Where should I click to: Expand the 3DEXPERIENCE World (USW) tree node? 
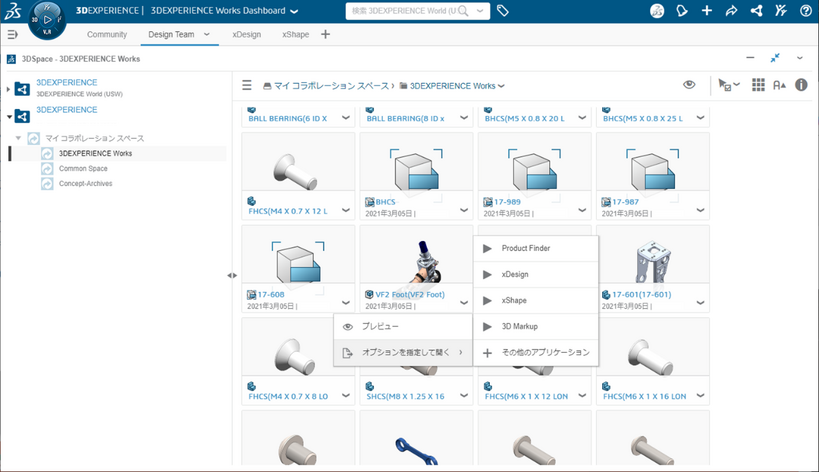click(8, 89)
